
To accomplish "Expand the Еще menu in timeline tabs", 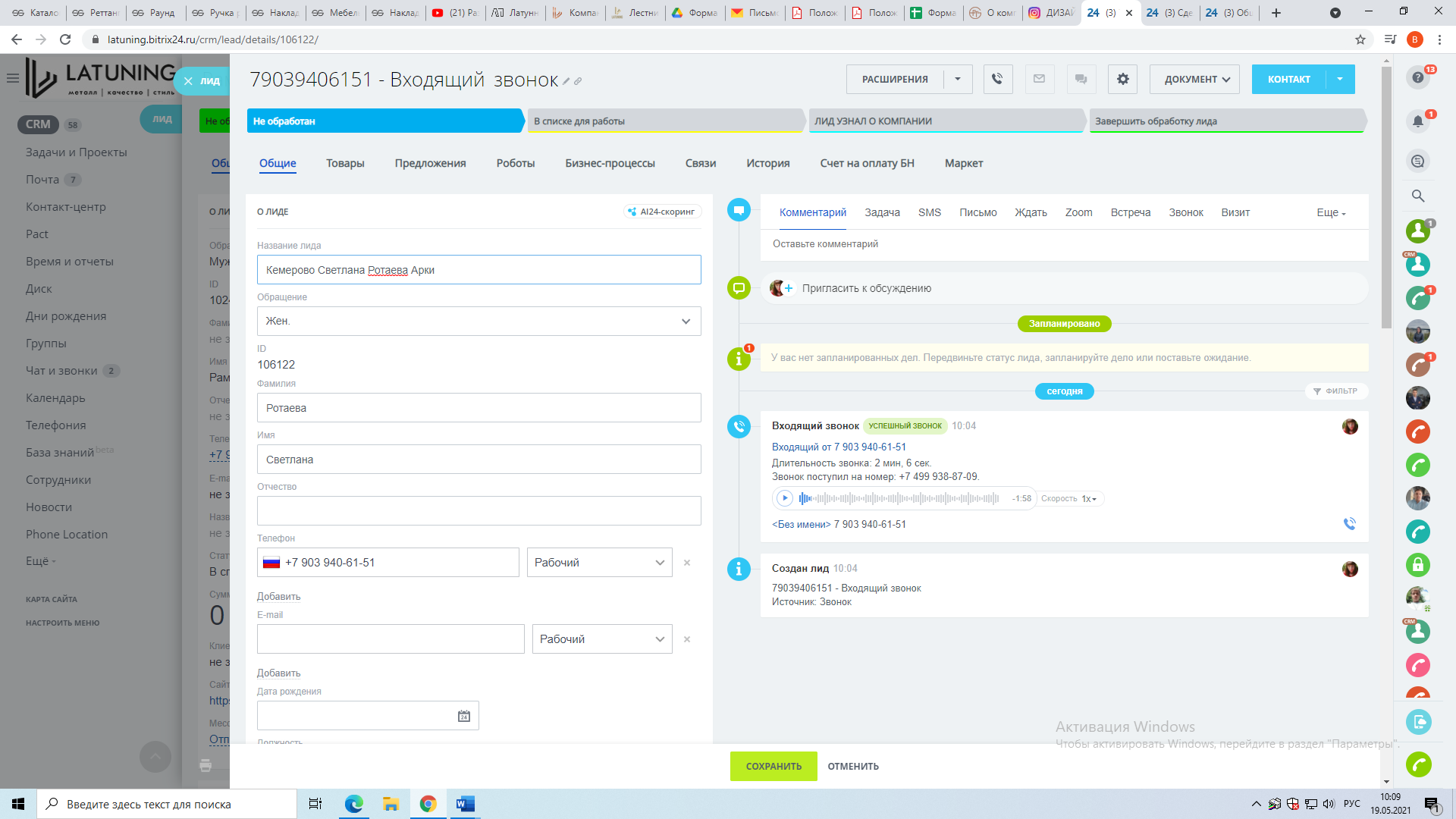I will pos(1331,213).
